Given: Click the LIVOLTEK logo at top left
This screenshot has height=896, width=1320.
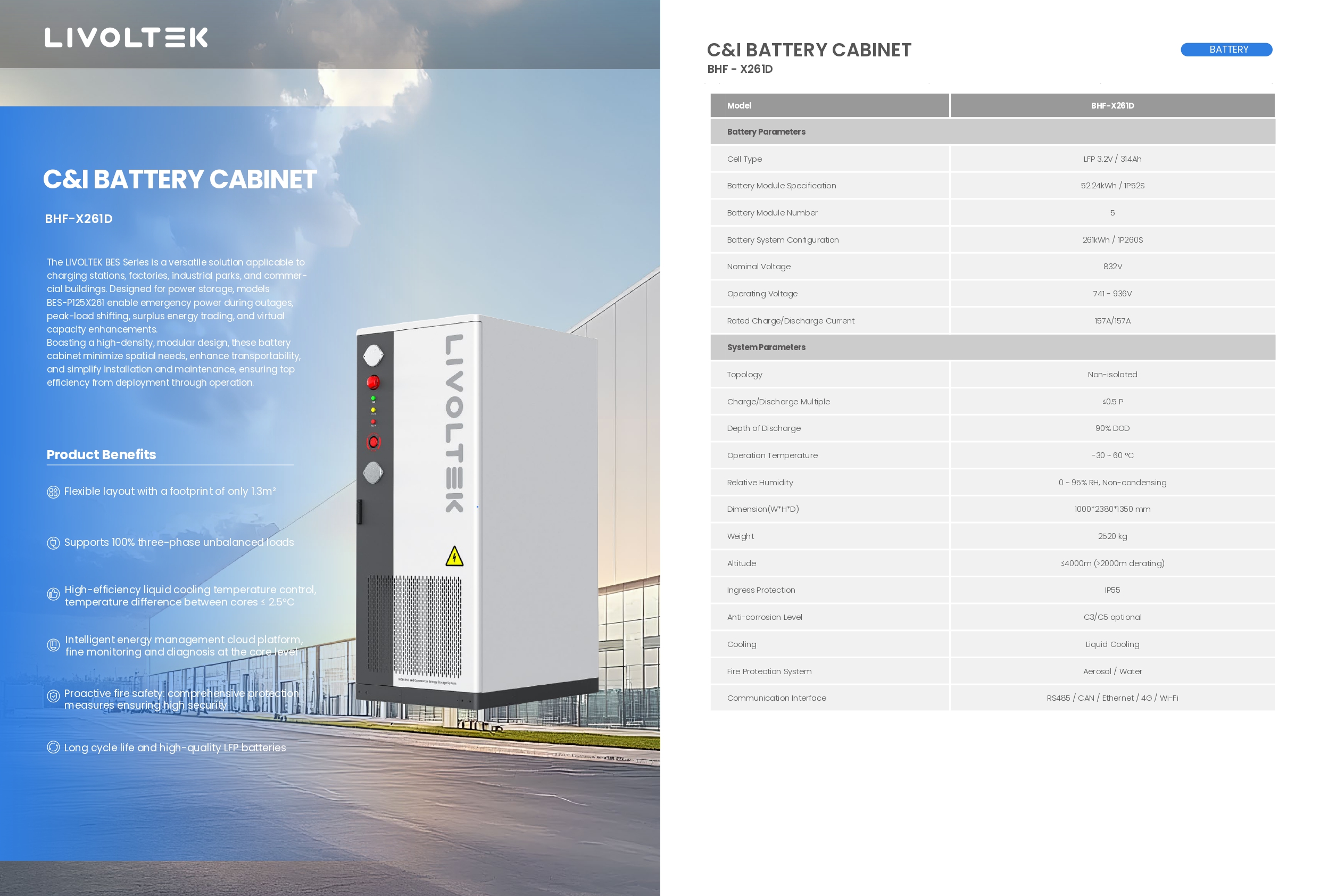Looking at the screenshot, I should coord(126,37).
